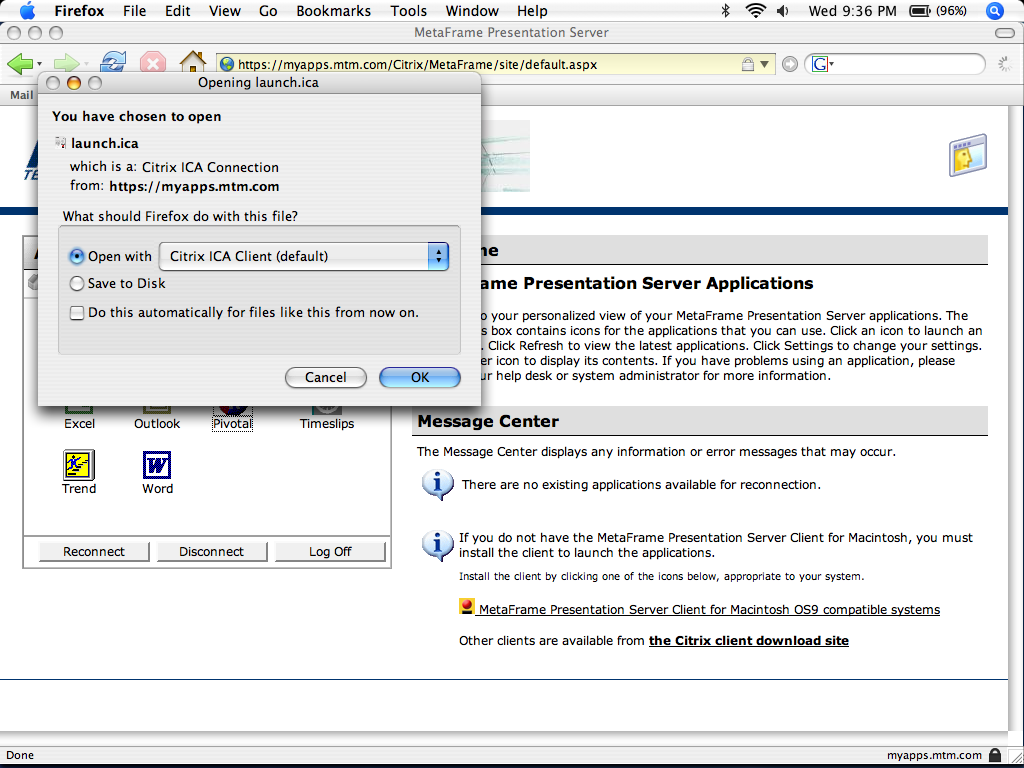Reload the page with the Refresh icon

pyautogui.click(x=113, y=64)
